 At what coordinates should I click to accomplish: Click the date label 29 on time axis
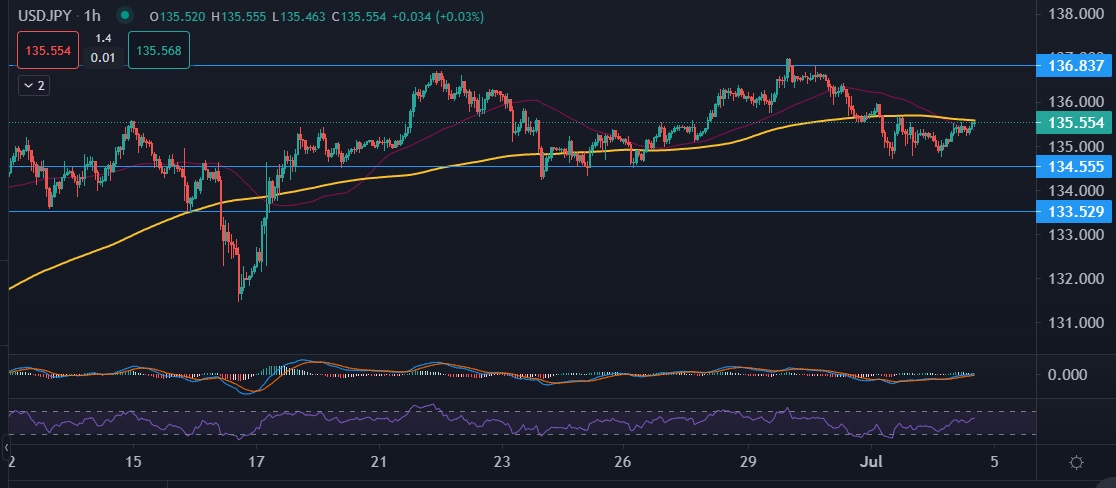747,461
